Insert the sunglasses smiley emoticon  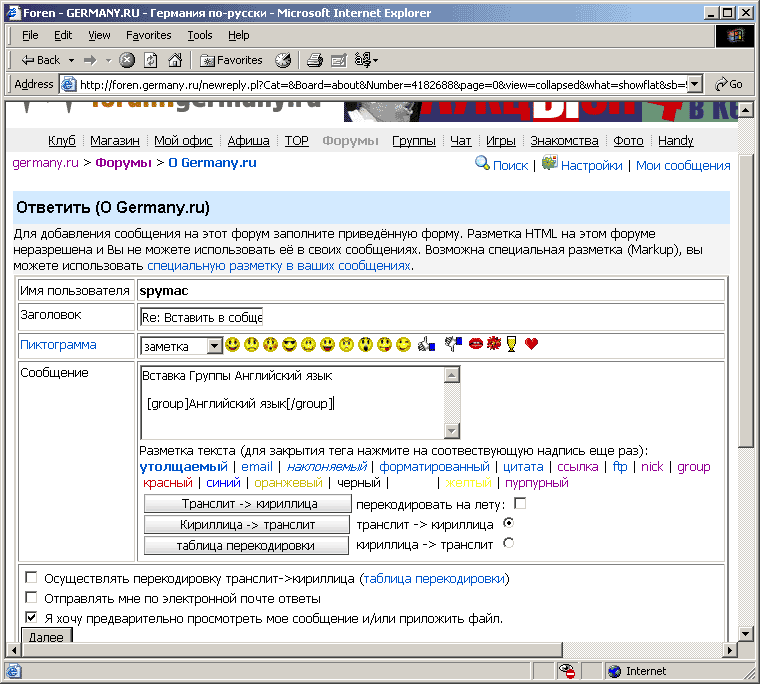point(290,345)
